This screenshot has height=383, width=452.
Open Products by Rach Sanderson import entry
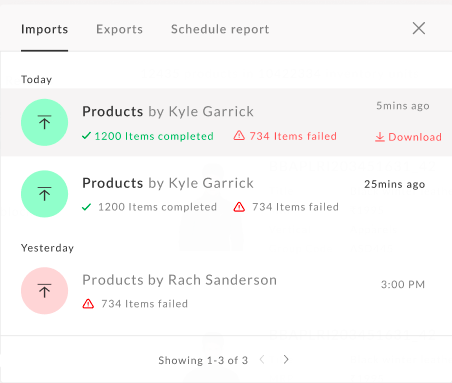(x=180, y=280)
